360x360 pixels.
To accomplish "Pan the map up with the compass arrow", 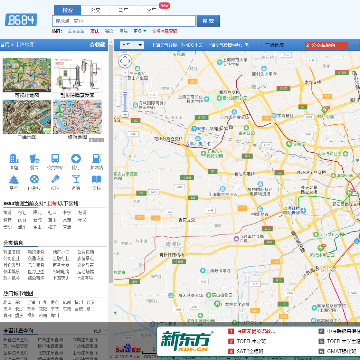I will click(125, 57).
